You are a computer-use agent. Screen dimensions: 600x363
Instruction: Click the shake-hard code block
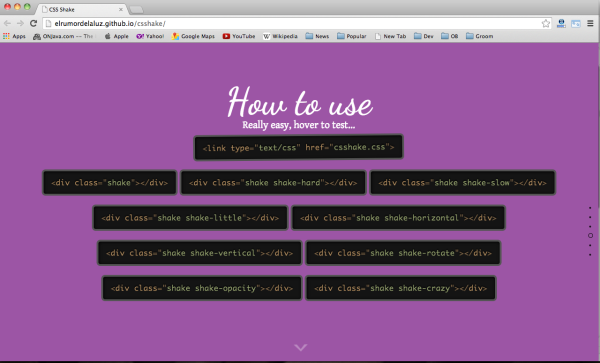coord(273,183)
